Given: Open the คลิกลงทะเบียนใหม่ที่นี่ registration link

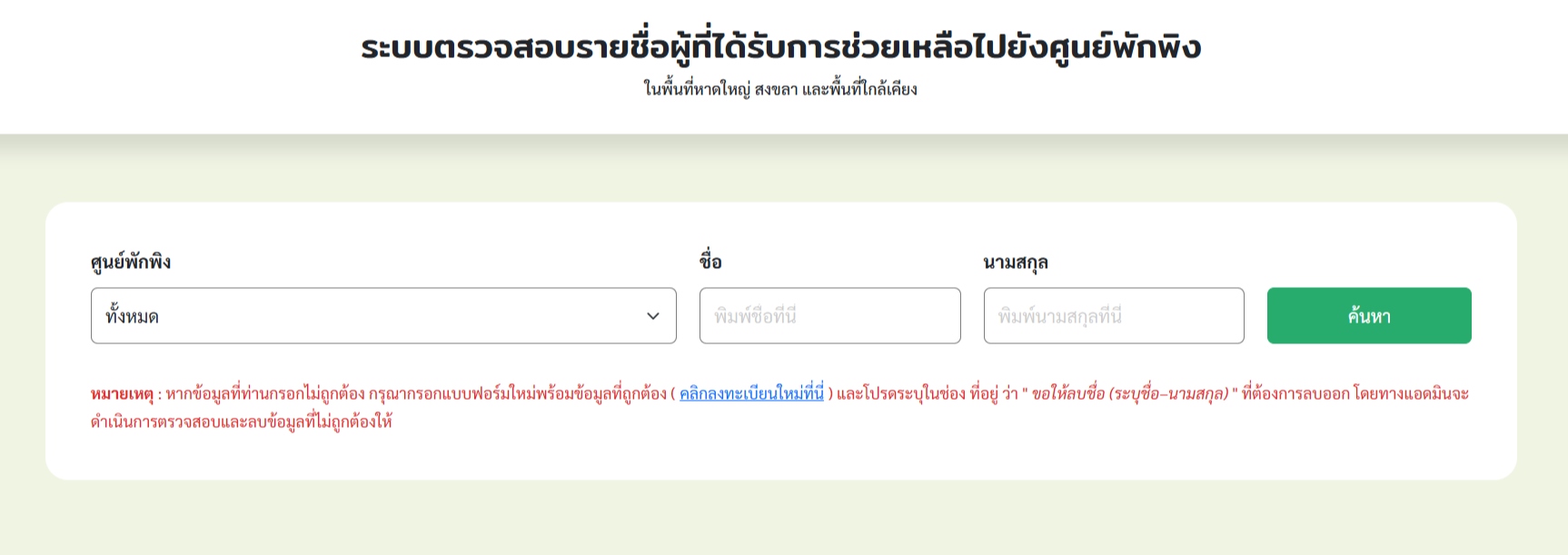Looking at the screenshot, I should tap(751, 393).
